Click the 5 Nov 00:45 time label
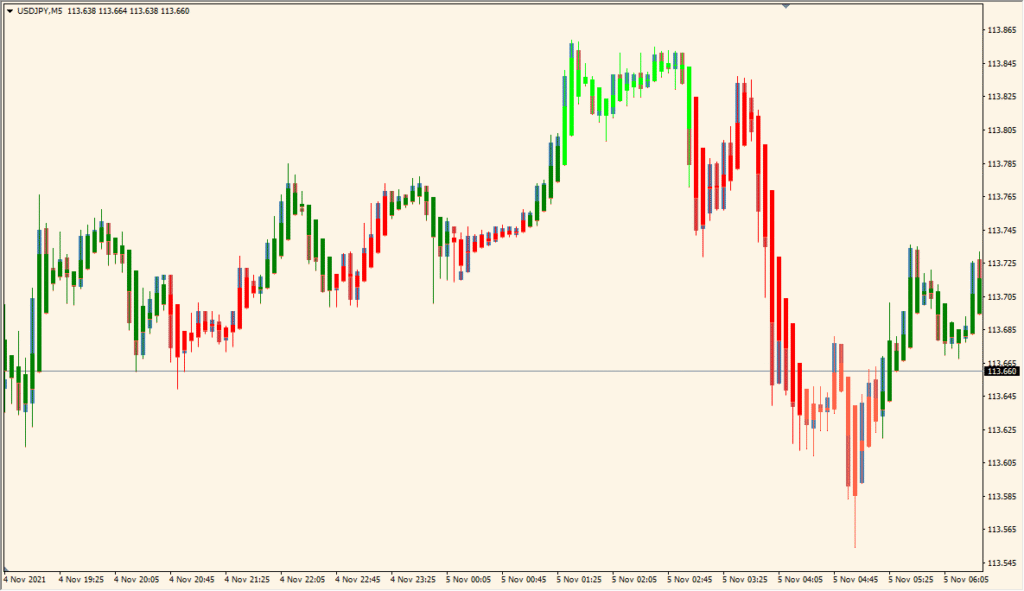 pos(524,579)
